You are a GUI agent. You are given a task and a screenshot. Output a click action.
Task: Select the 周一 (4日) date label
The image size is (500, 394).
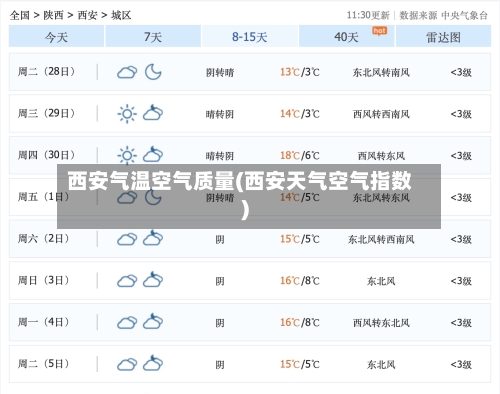point(43,322)
